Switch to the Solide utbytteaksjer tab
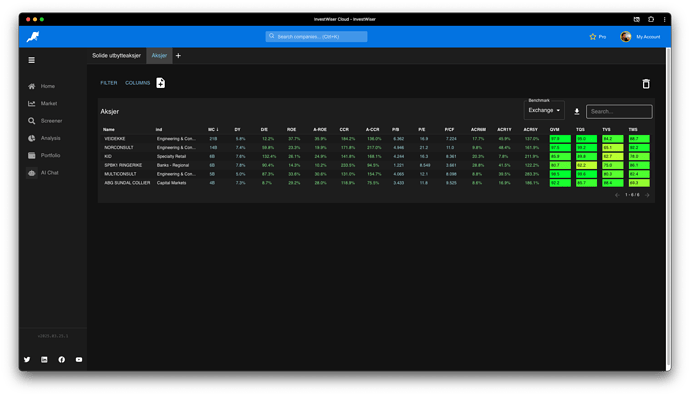690x396 pixels. (117, 56)
